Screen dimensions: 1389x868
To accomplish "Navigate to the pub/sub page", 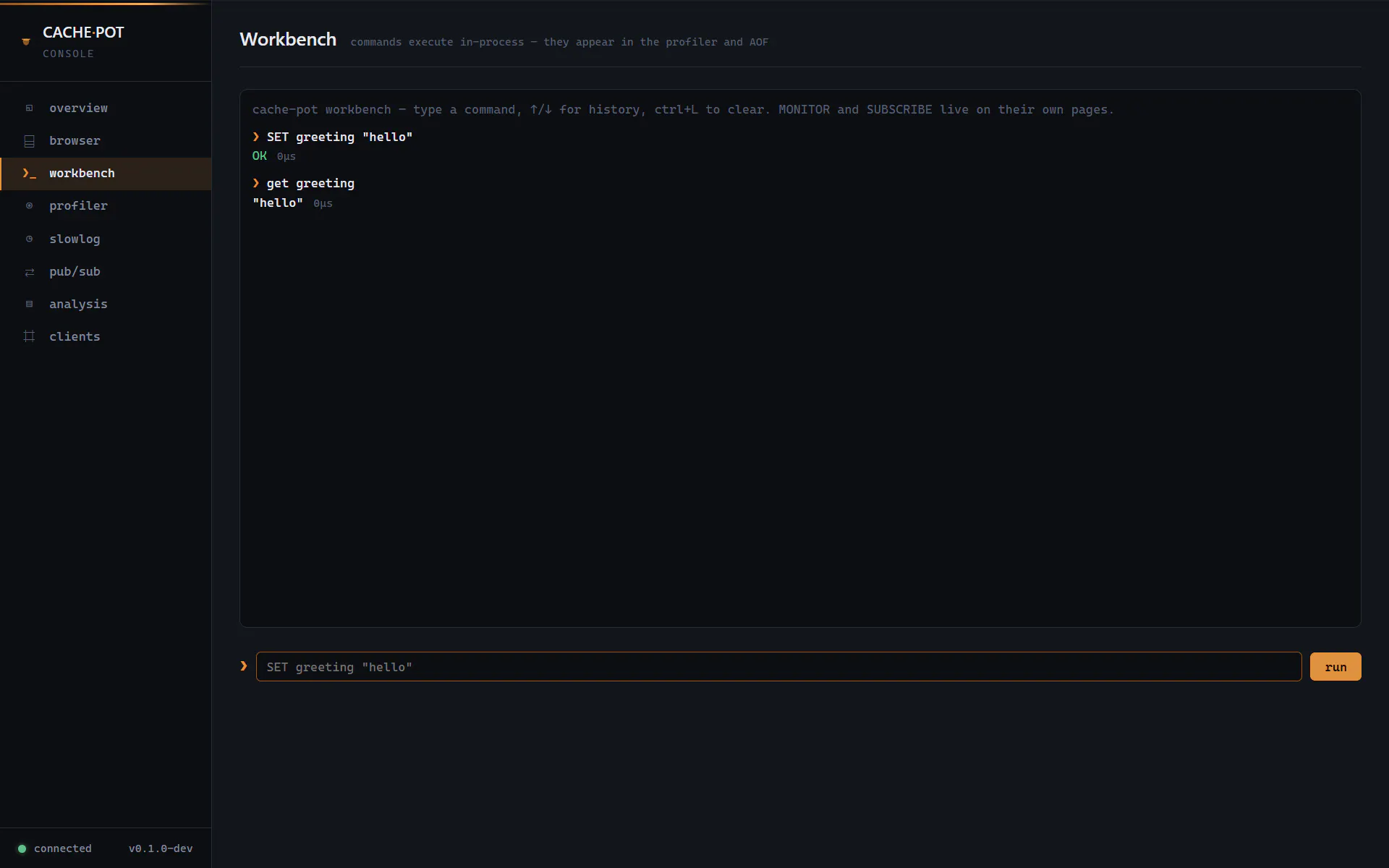I will 106,272.
